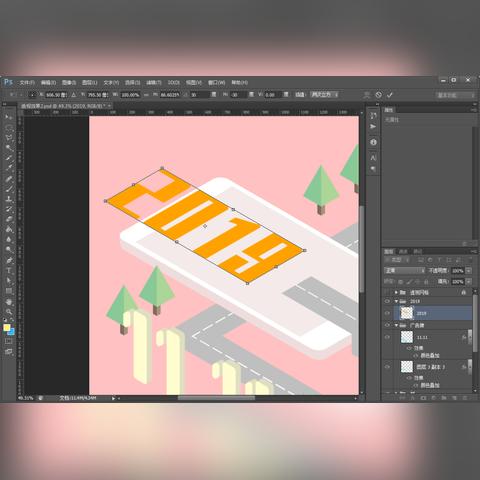Open the Actions panel play icon in dock
This screenshot has height=480, width=480.
point(373,127)
